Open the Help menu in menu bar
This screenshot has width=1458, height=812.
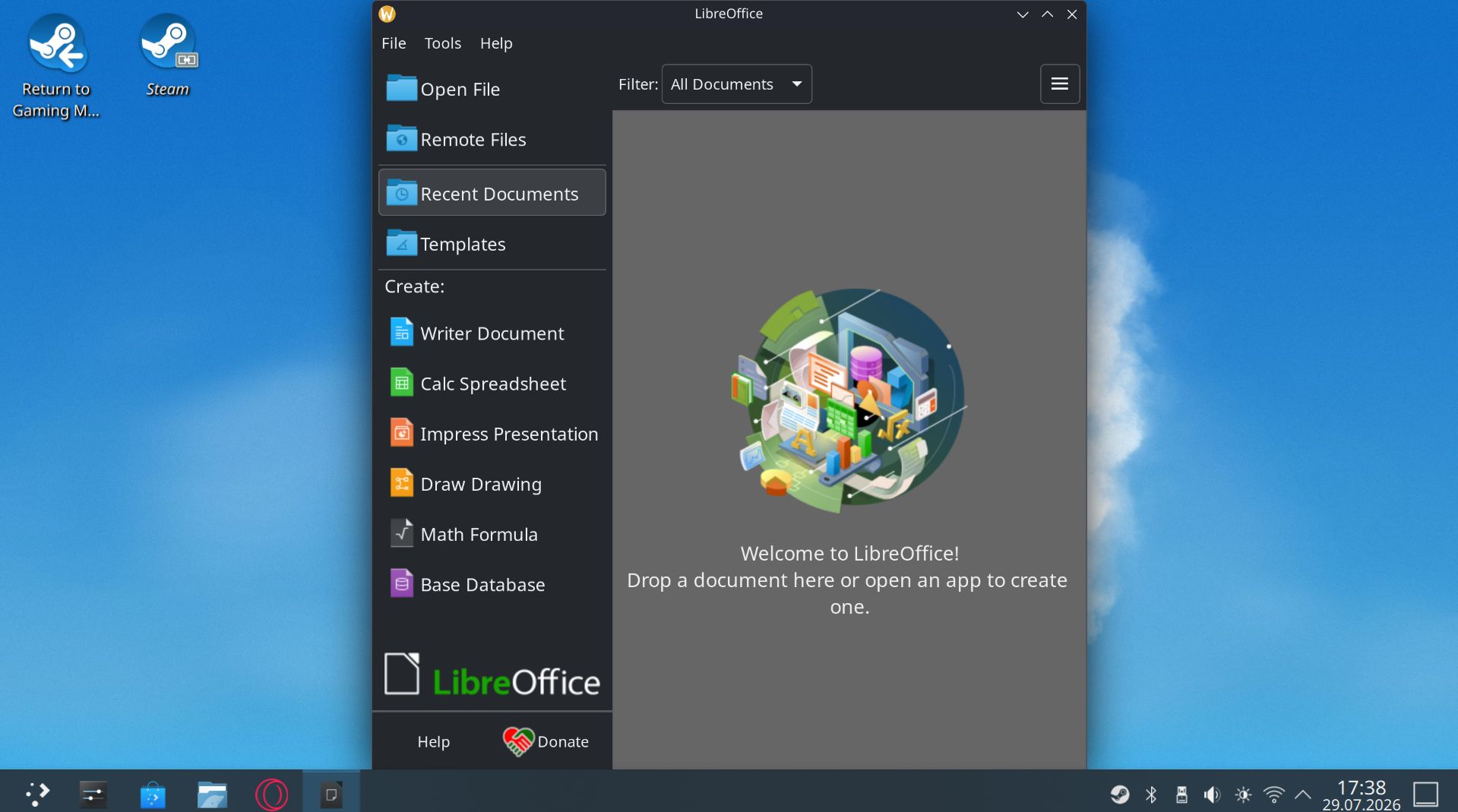(x=496, y=43)
